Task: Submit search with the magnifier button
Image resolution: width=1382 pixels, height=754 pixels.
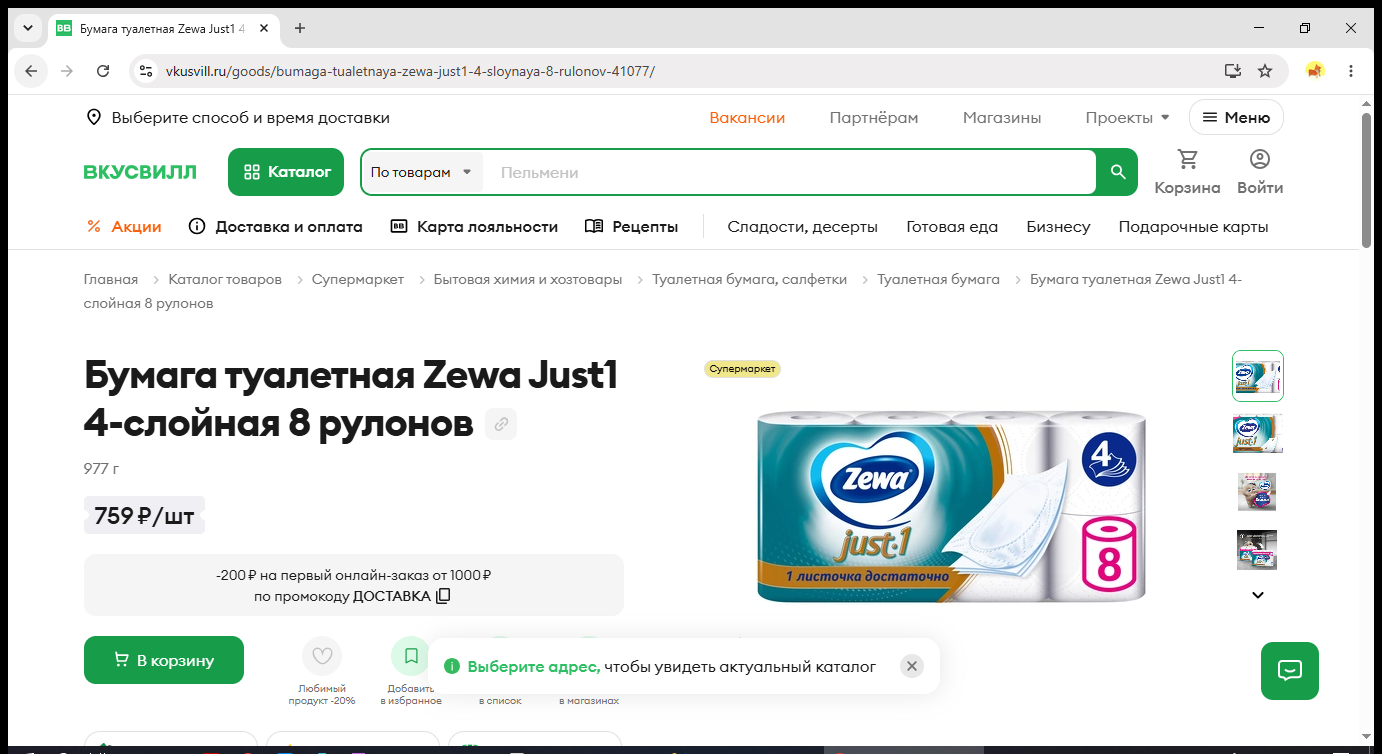Action: [1118, 172]
